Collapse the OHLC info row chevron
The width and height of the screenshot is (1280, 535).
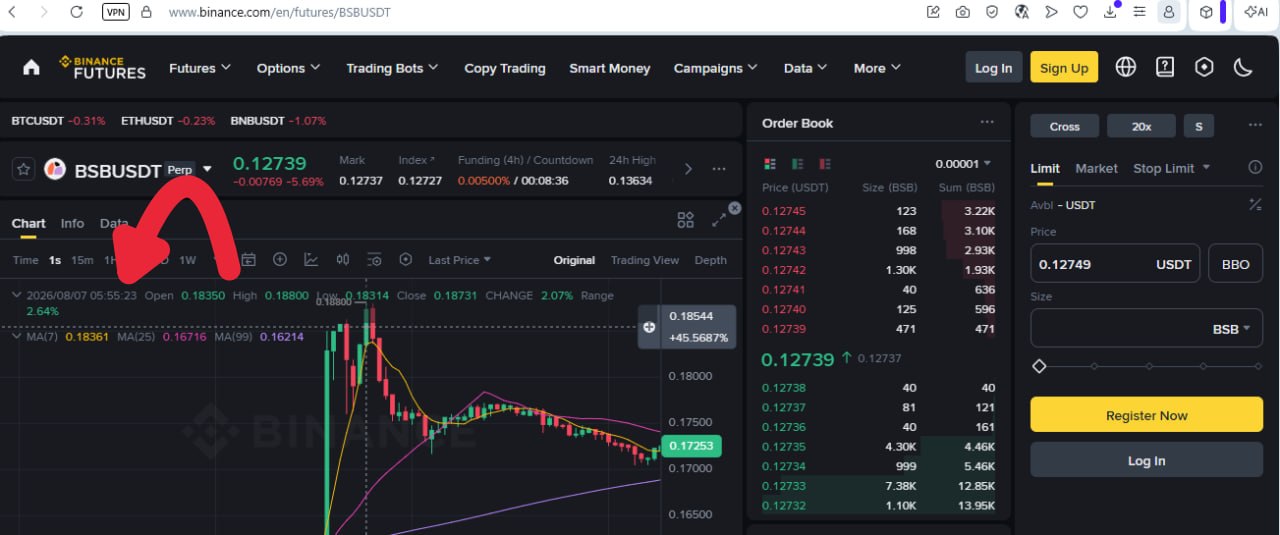point(16,295)
